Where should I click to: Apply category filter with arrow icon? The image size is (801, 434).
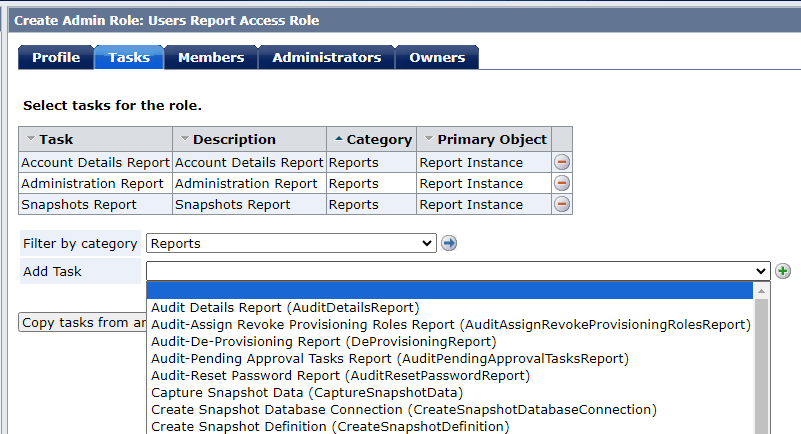(x=449, y=243)
